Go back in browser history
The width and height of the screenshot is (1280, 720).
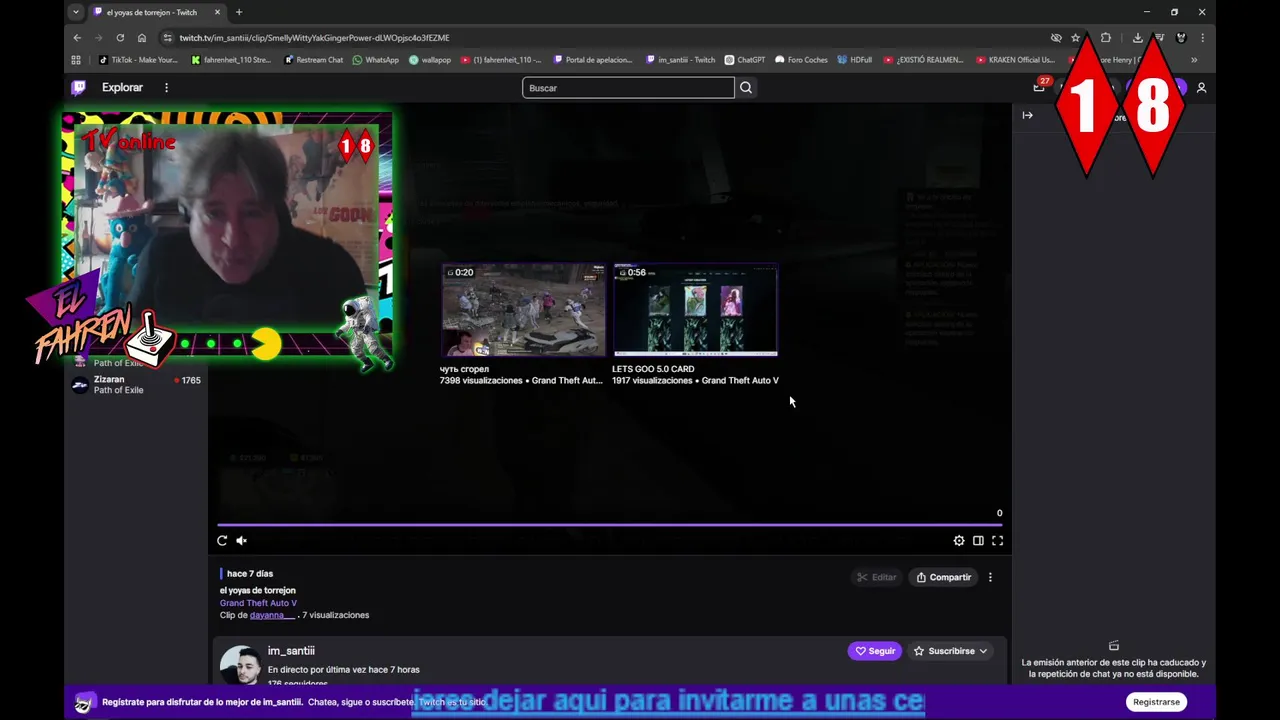tap(77, 38)
